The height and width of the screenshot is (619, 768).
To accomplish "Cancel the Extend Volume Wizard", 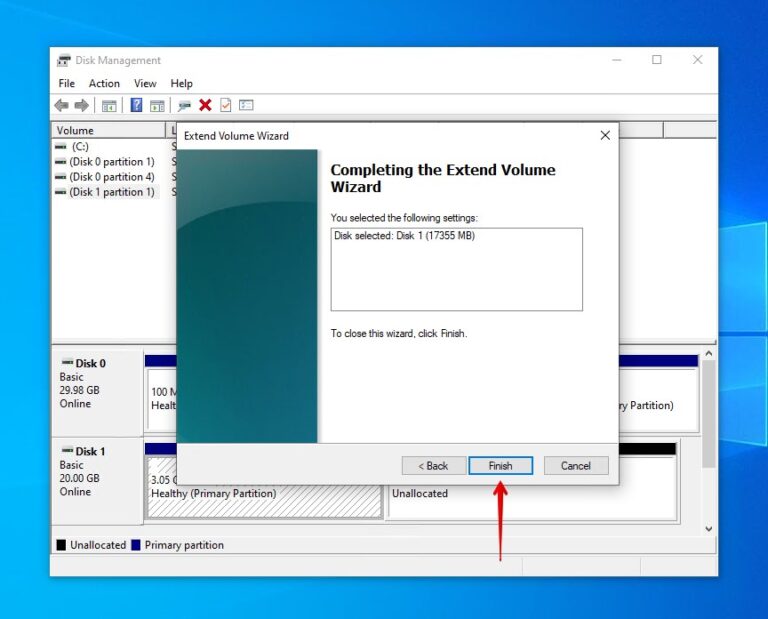I will pyautogui.click(x=576, y=466).
